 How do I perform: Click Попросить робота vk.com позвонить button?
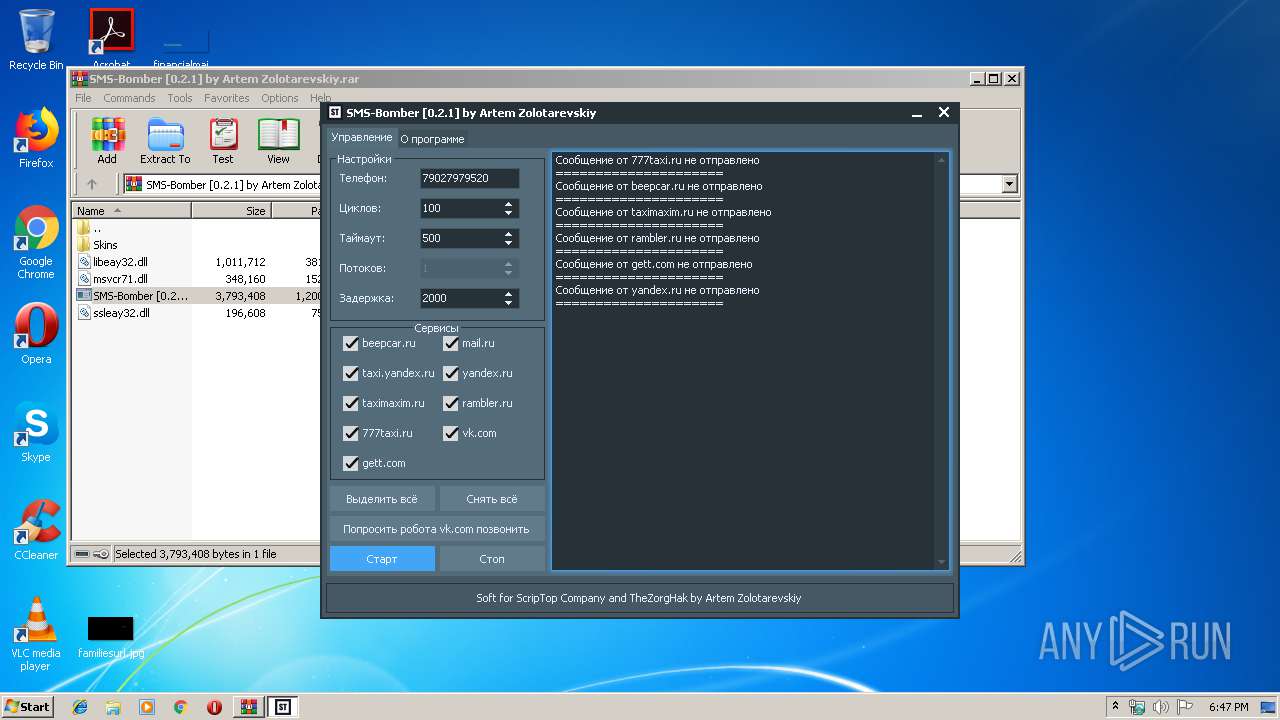pos(437,529)
